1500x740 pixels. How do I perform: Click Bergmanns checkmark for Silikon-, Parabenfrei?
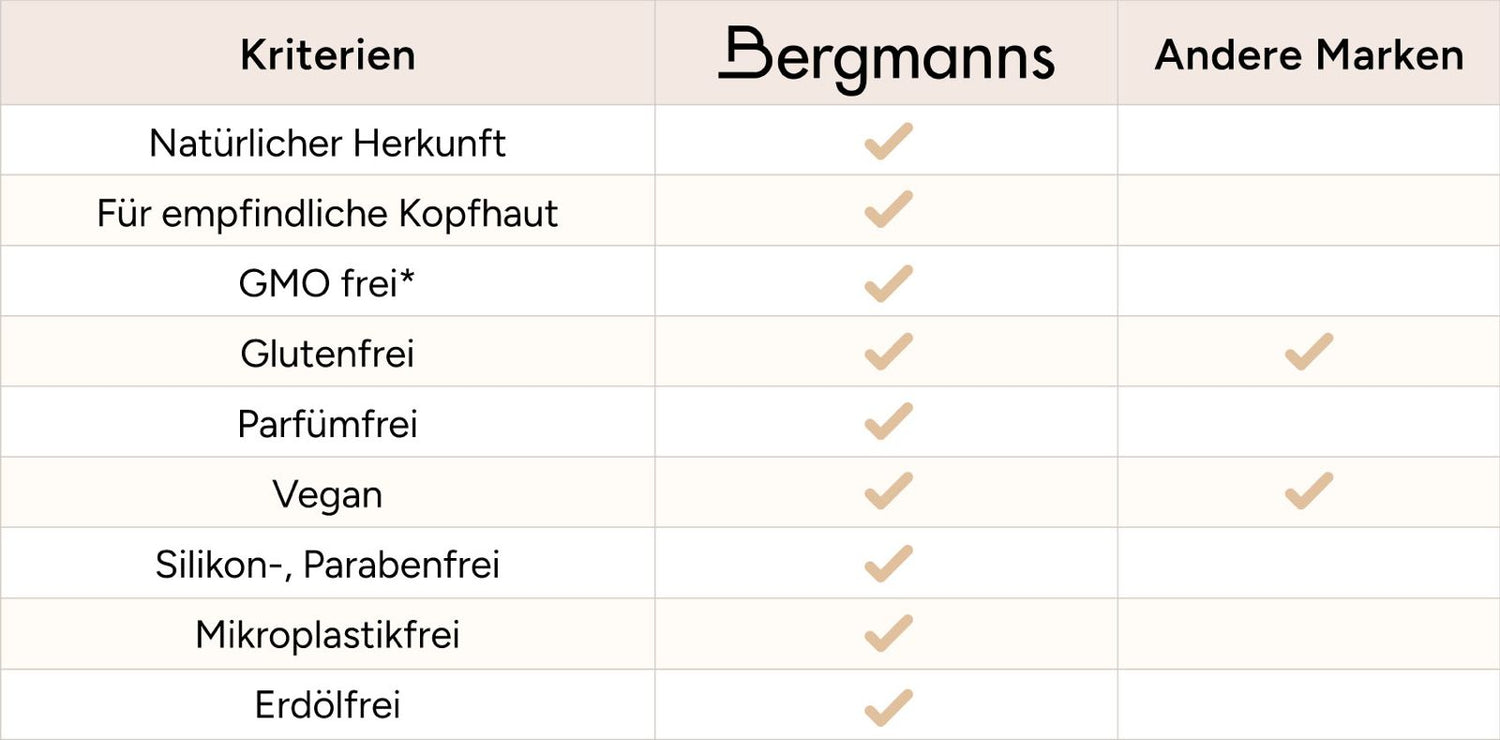(x=888, y=564)
